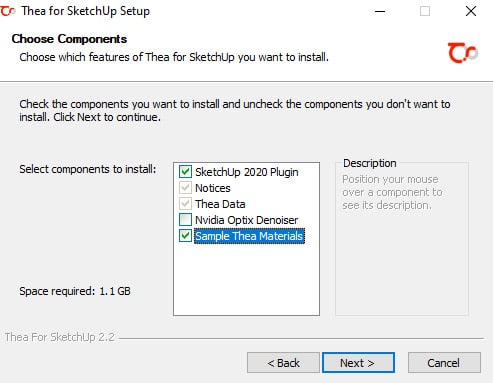
Task: Click the highlighted Sample Thea Materials label
Action: click(x=249, y=236)
